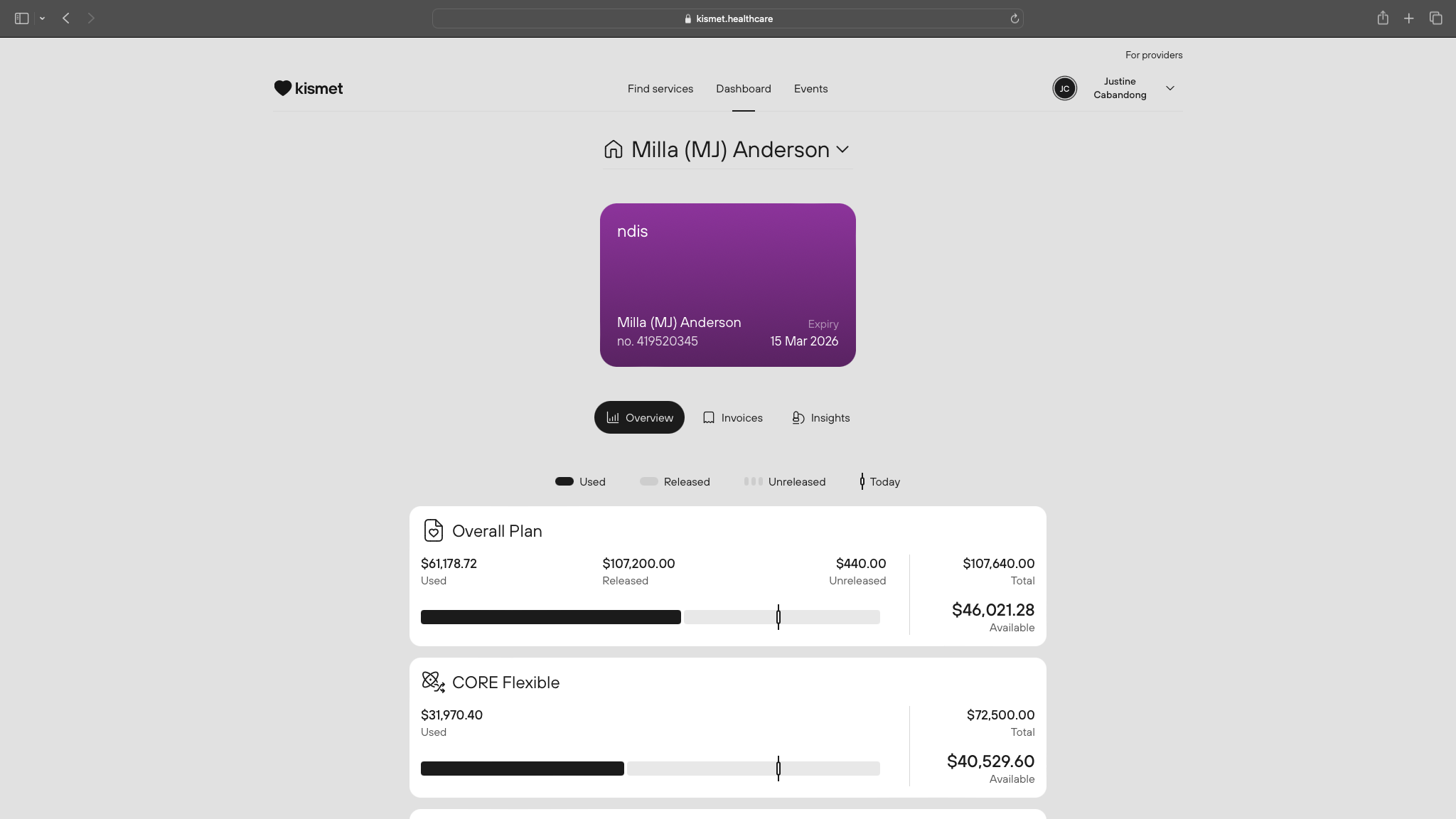1456x819 pixels.
Task: Go back to the previous page
Action: click(x=66, y=18)
